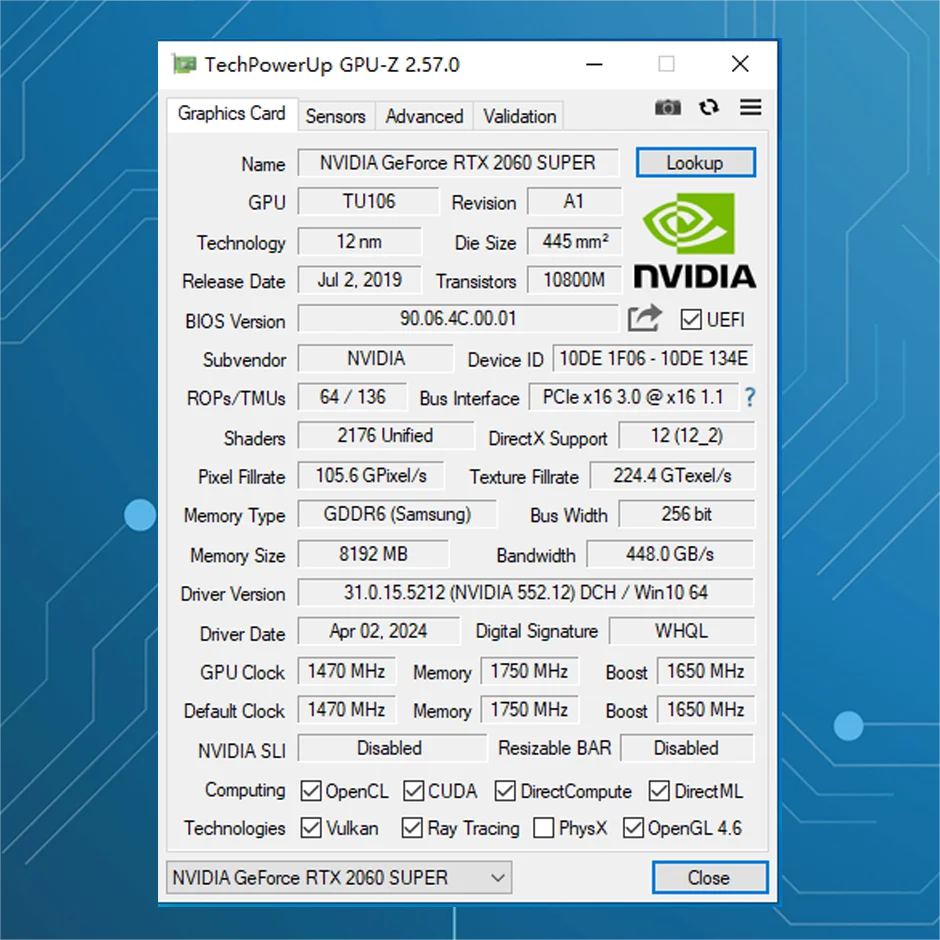Toggle the Vulkan checkbox

click(x=311, y=828)
